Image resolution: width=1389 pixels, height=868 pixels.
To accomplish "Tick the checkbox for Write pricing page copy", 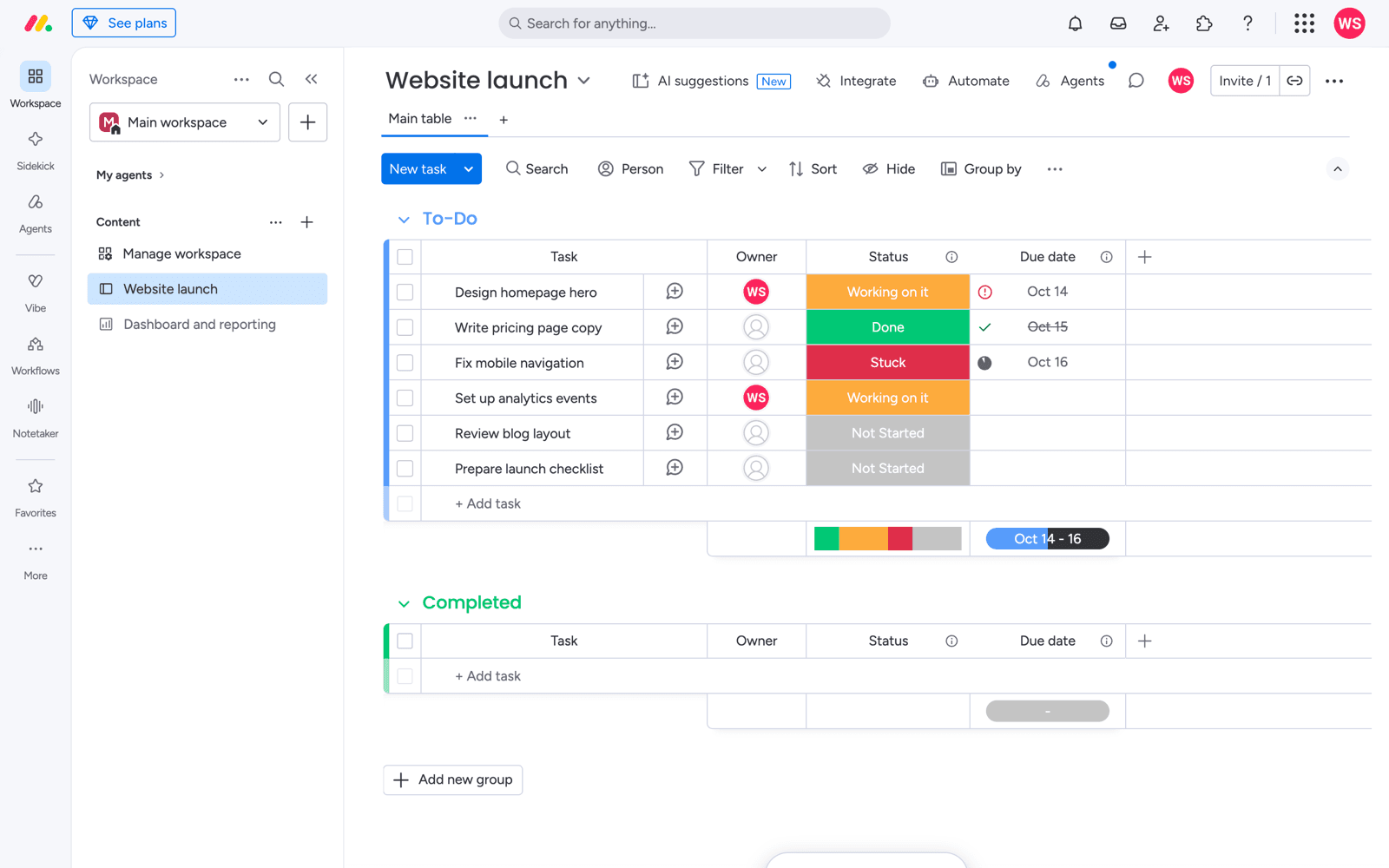I will (x=405, y=327).
